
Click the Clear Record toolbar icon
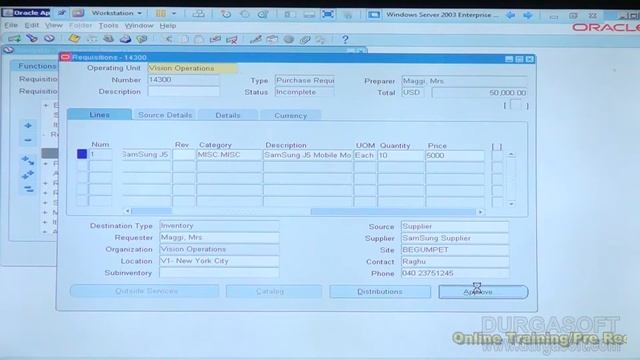pos(215,39)
